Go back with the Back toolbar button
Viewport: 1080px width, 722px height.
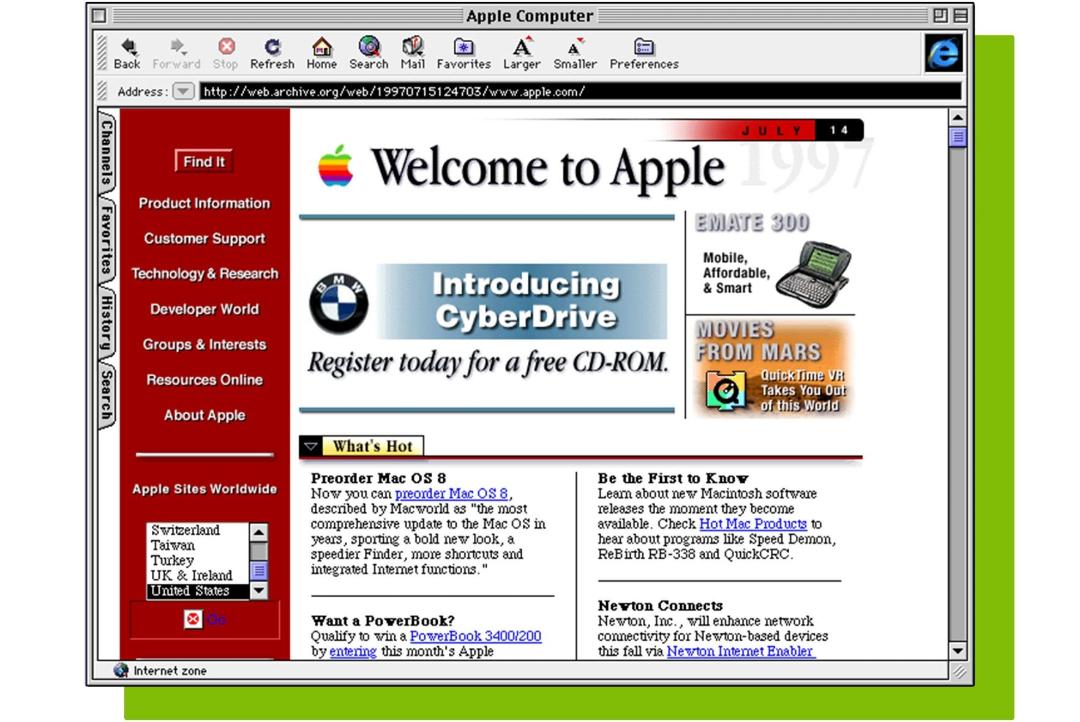point(127,54)
